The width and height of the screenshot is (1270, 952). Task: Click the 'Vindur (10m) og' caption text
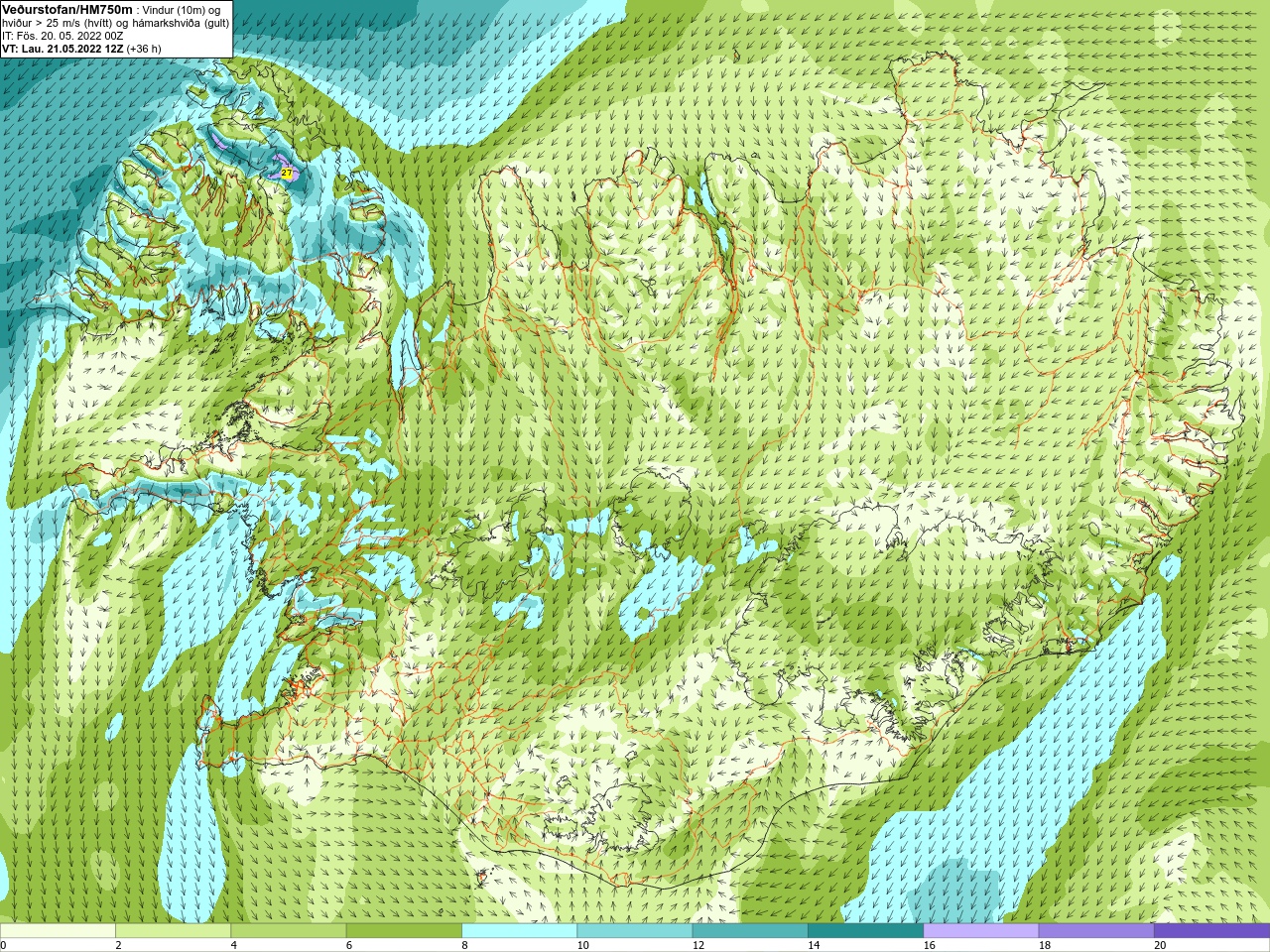(182, 10)
